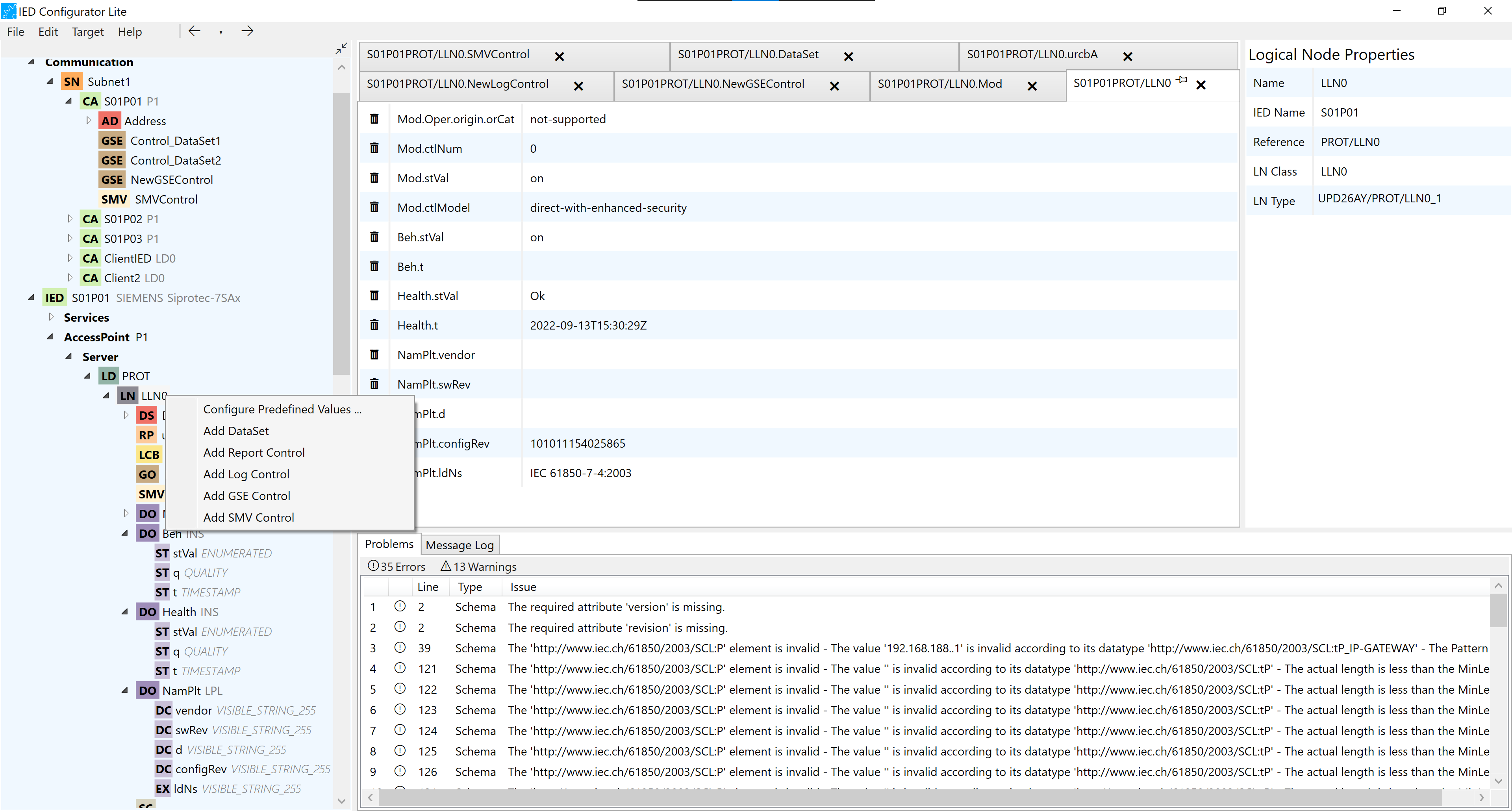Close the NewGSEControl tab
Screen dimensions: 1512x811
tap(834, 86)
